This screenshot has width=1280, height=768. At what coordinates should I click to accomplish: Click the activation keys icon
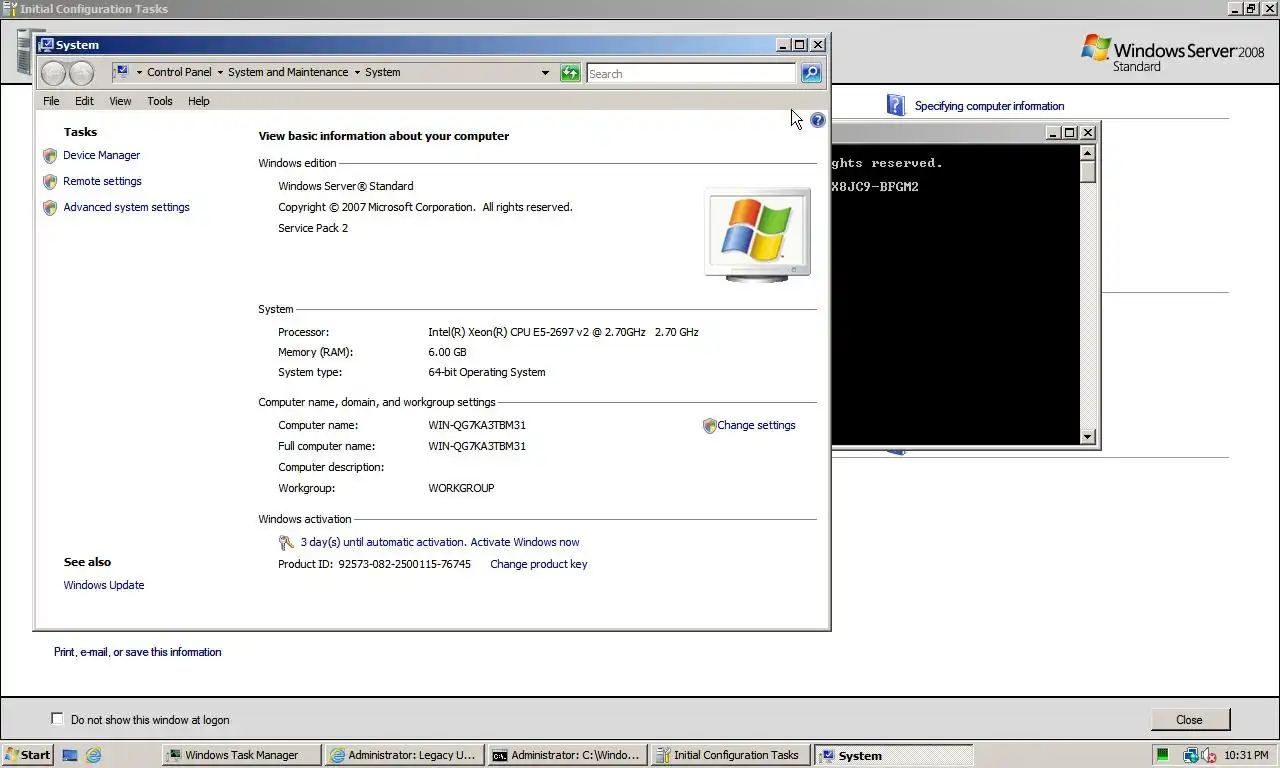point(286,543)
